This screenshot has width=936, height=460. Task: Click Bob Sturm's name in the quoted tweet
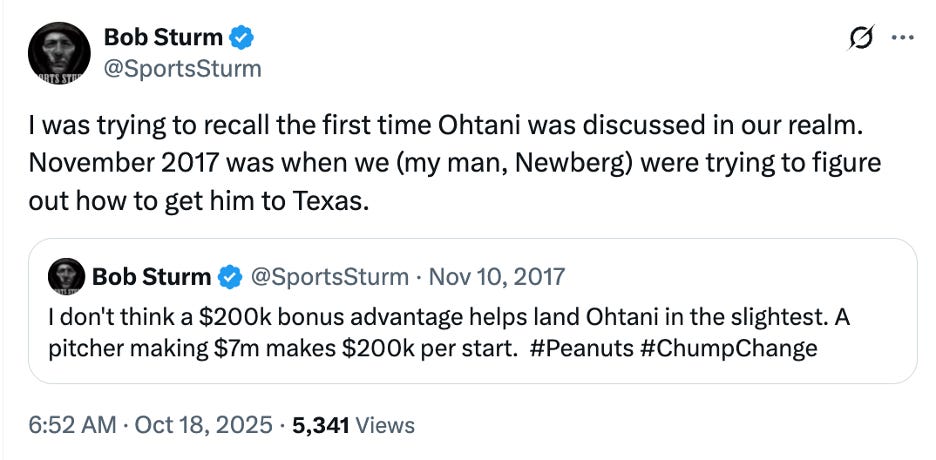tap(151, 276)
